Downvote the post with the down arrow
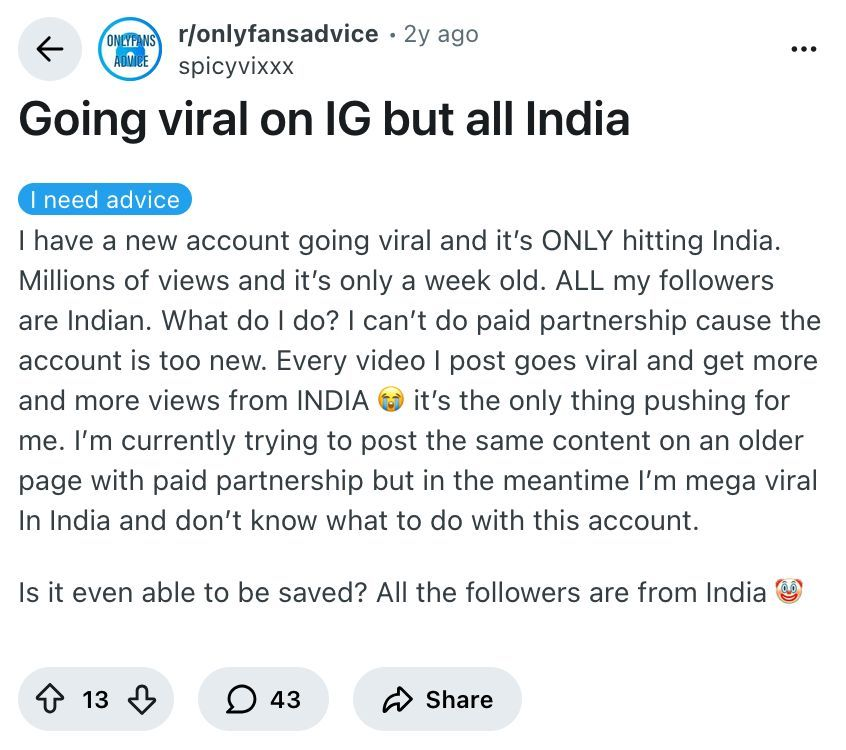846x750 pixels. point(142,699)
